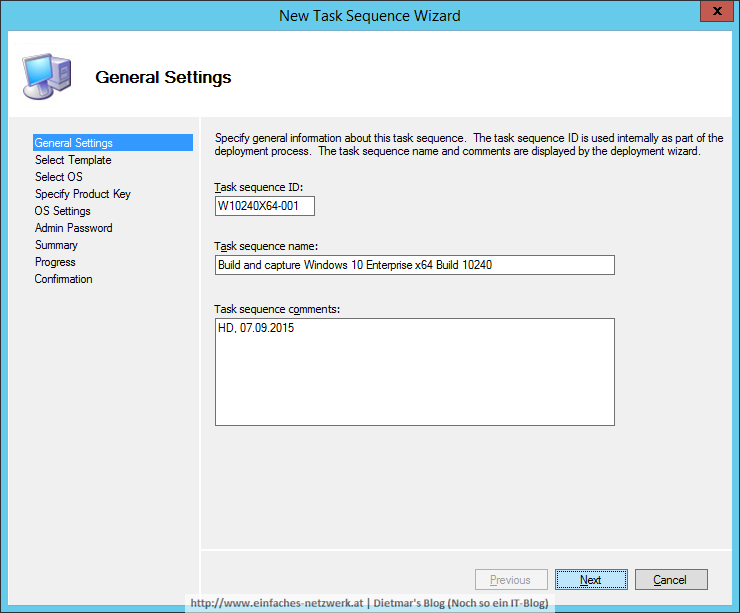Click the Cancel button

tap(671, 579)
